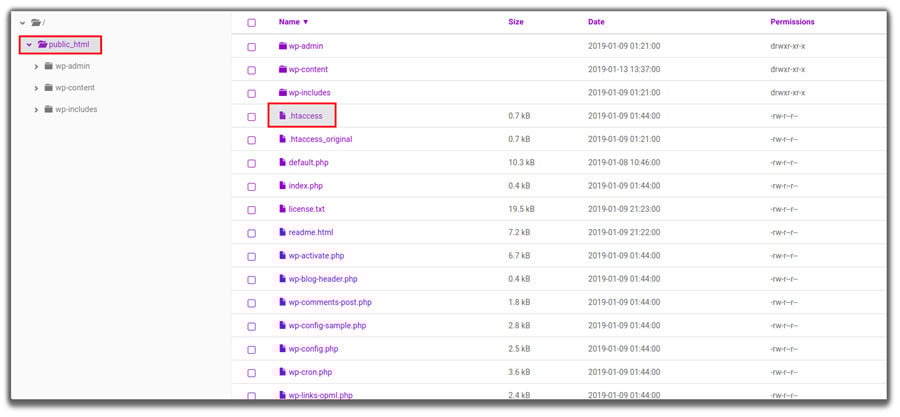
Task: Select the wp-includes folder row name
Action: [x=309, y=93]
